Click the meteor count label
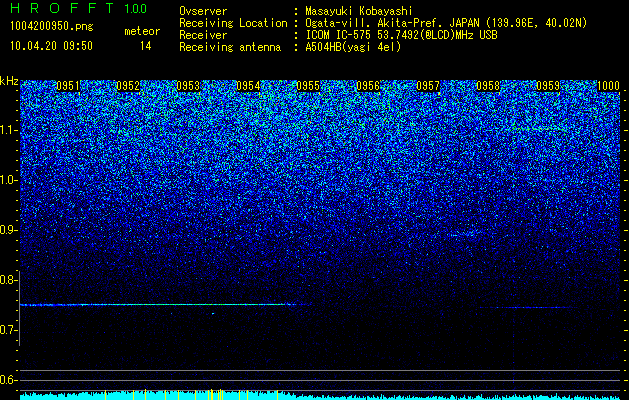The width and height of the screenshot is (629, 400). (x=142, y=31)
